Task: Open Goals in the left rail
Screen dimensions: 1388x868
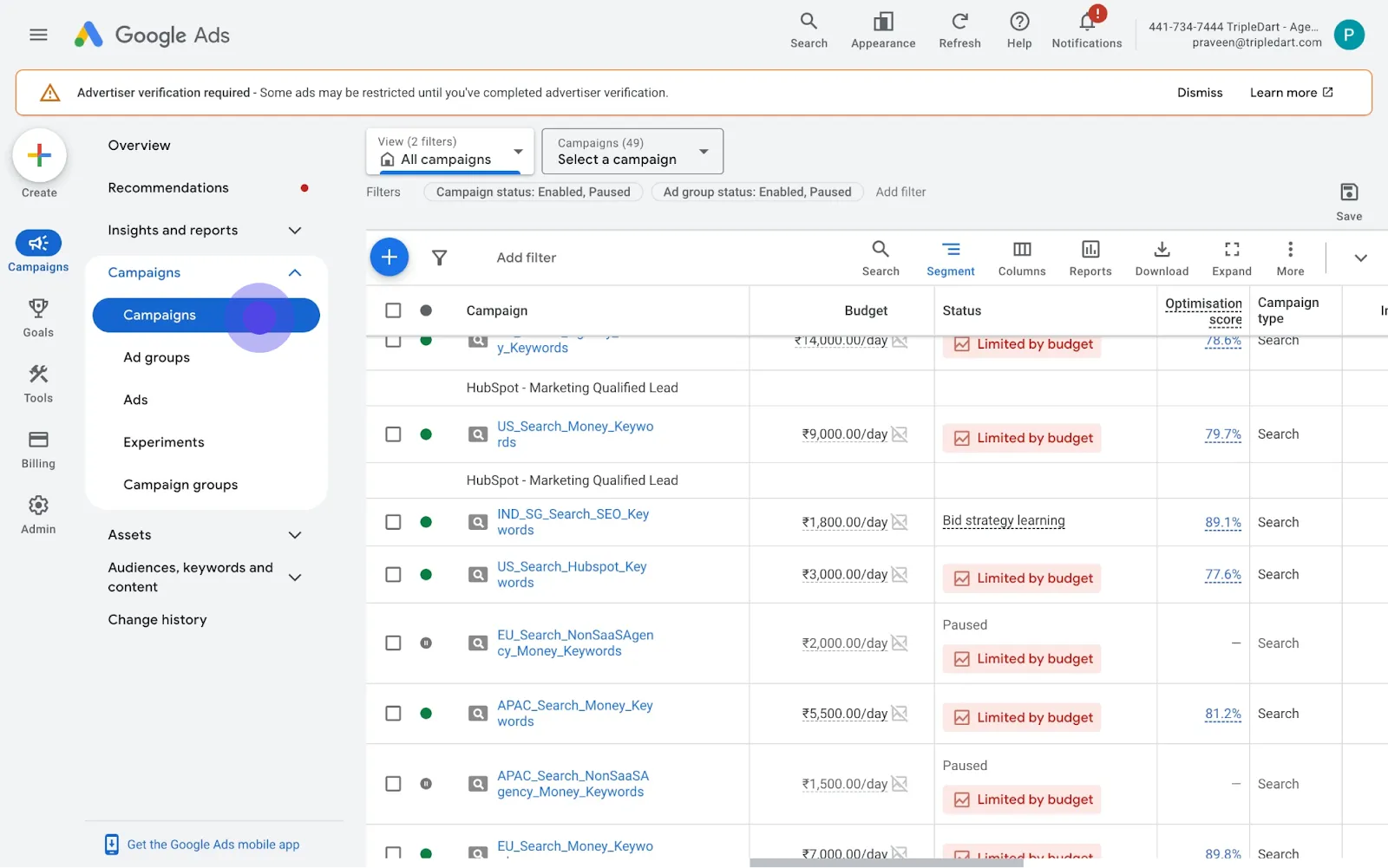Action: pyautogui.click(x=38, y=317)
